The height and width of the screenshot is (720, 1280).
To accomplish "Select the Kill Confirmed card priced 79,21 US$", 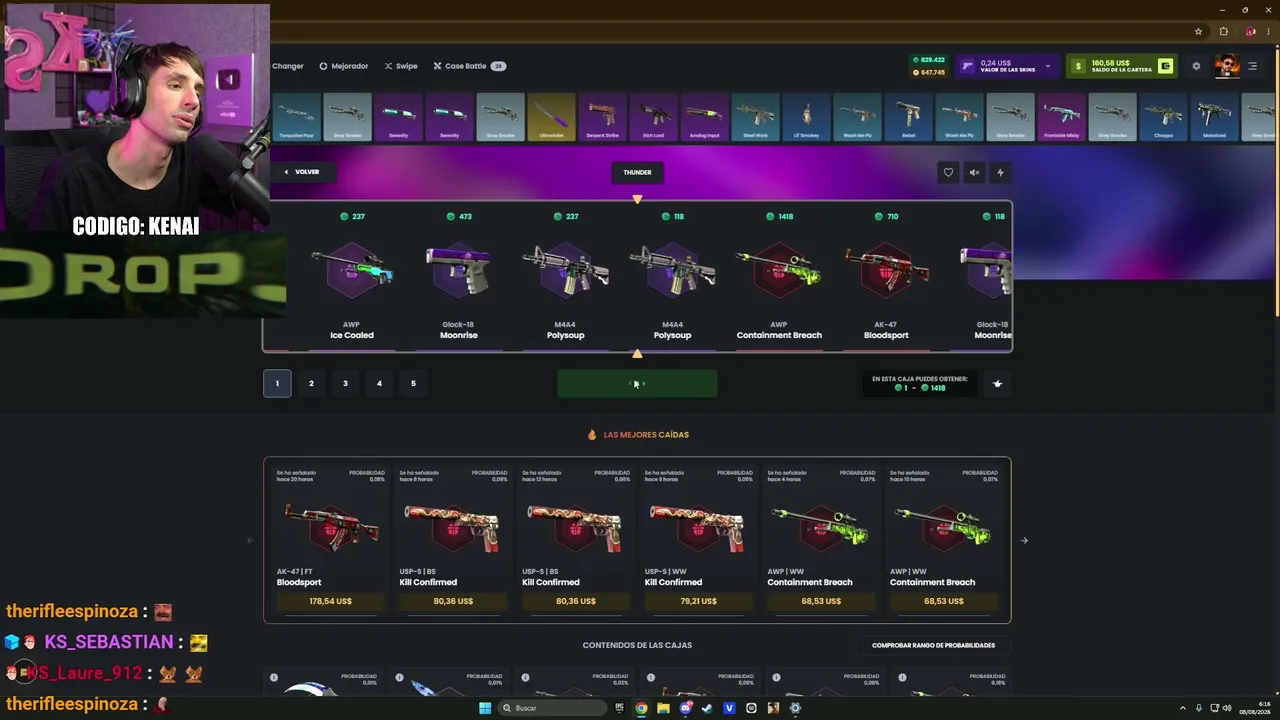I will tap(698, 540).
